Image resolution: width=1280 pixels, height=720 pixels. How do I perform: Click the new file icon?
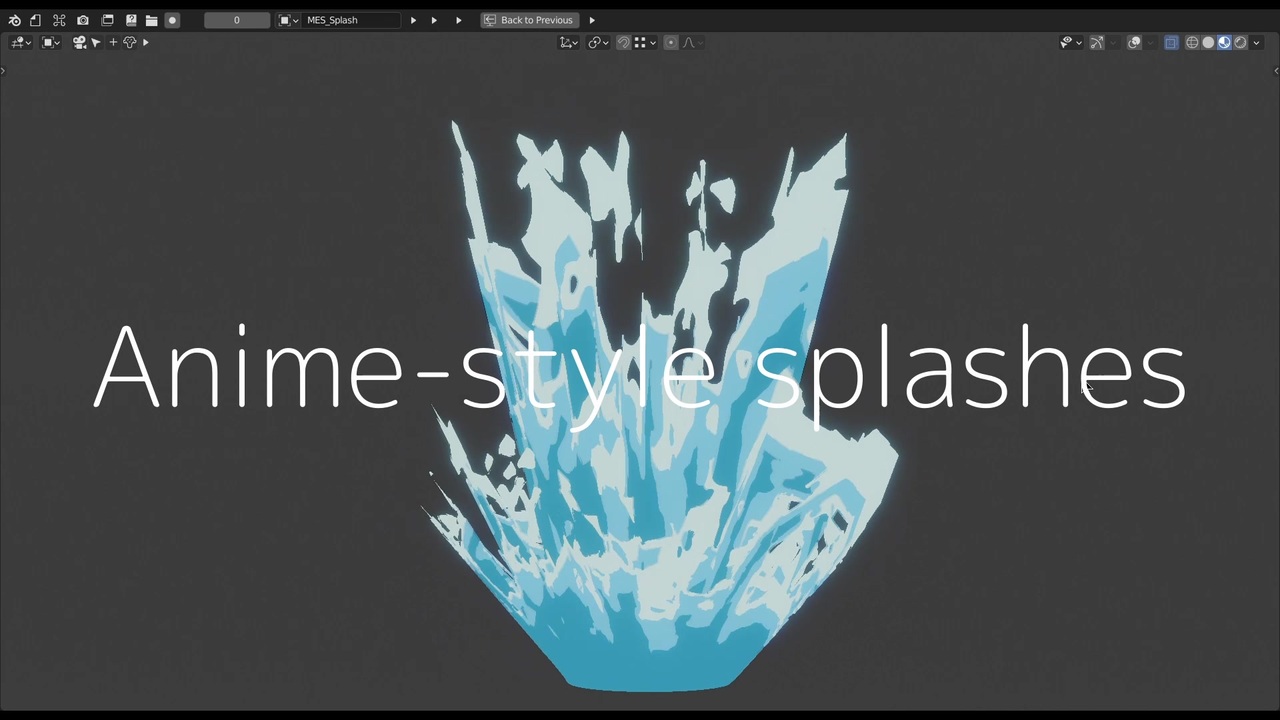[x=36, y=20]
